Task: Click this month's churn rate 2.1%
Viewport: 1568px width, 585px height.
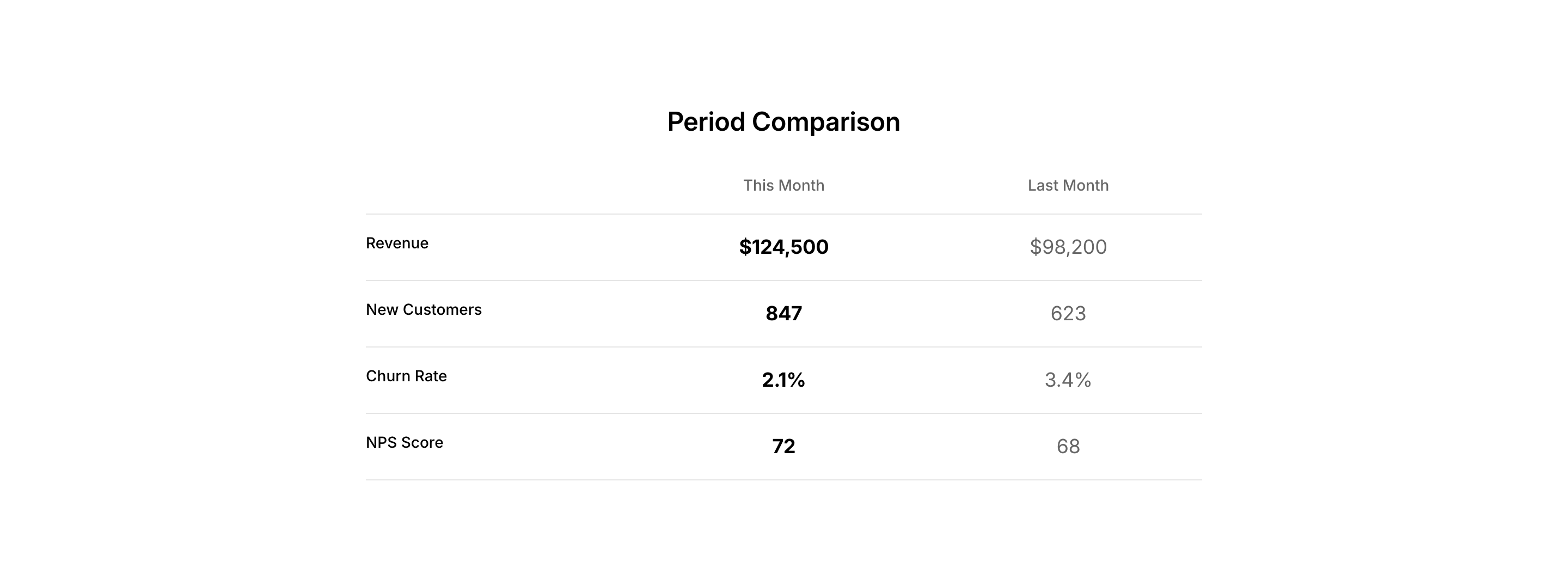Action: (783, 380)
